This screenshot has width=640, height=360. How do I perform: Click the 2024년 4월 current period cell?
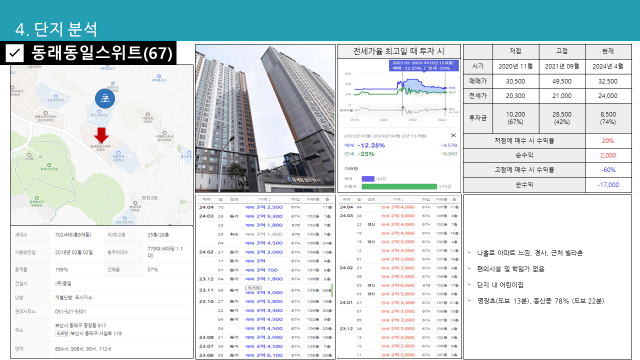click(x=608, y=66)
